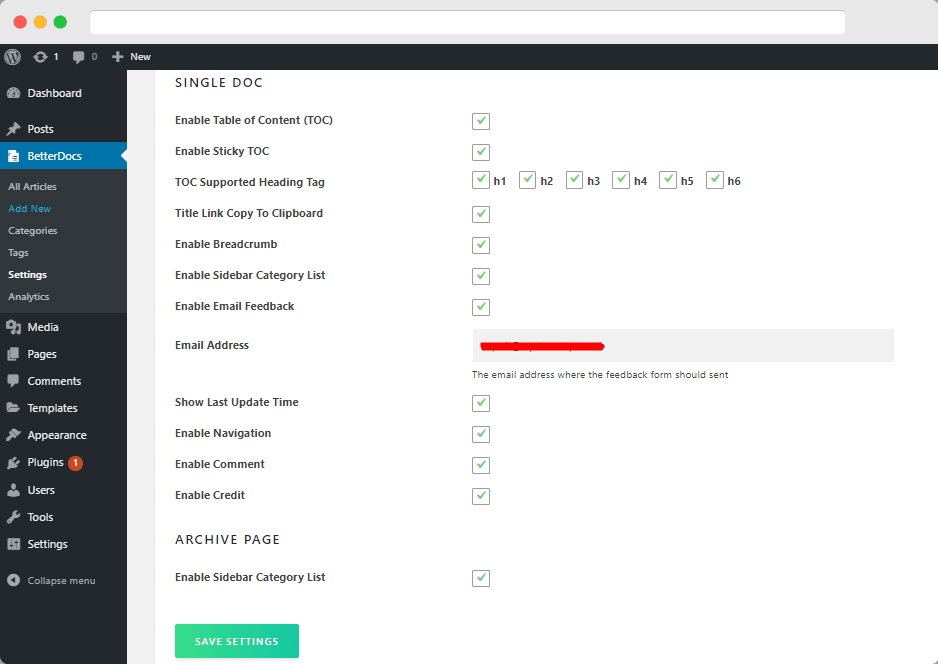Click the Templates folder icon
Viewport: 938px width, 664px height.
click(13, 408)
